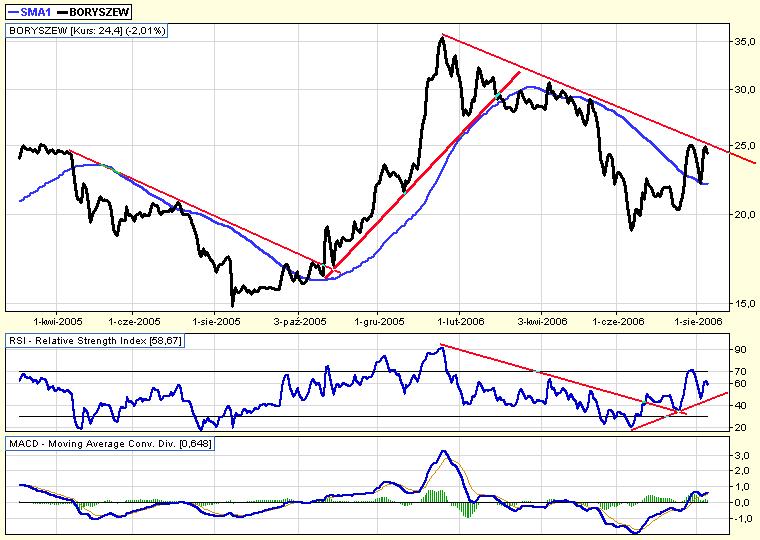Click the 1-sie-2006 date label
The width and height of the screenshot is (760, 540).
[698, 321]
